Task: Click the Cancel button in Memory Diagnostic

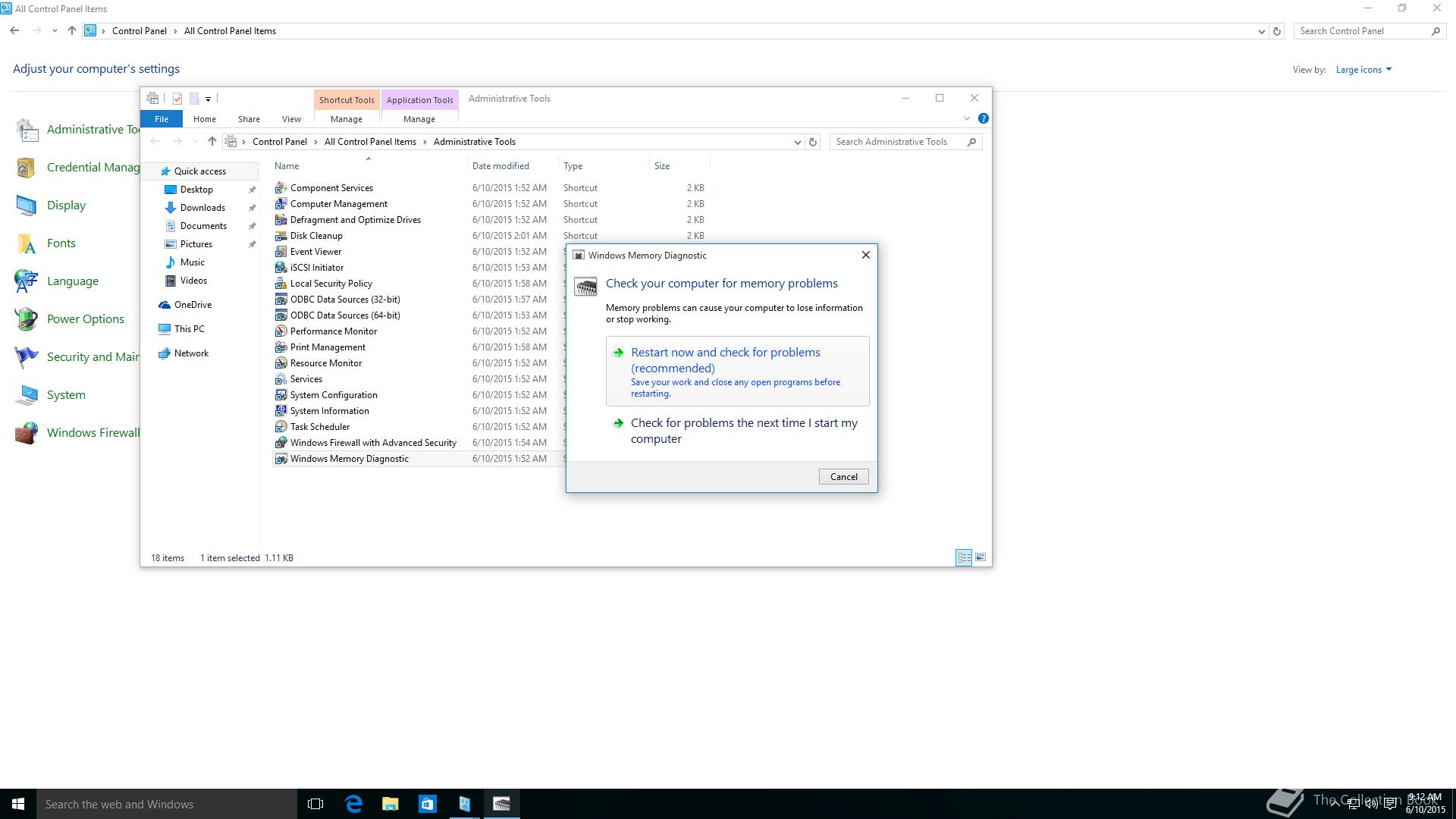Action: 843,477
